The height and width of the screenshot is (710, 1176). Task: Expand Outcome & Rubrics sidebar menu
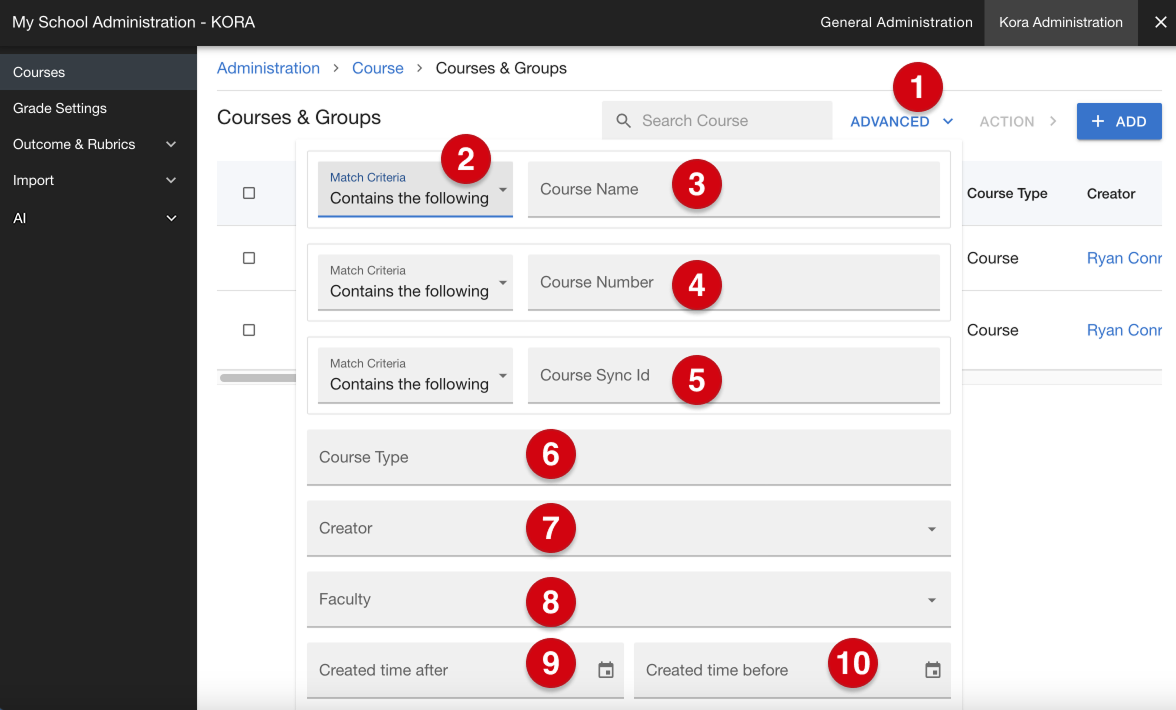click(98, 144)
